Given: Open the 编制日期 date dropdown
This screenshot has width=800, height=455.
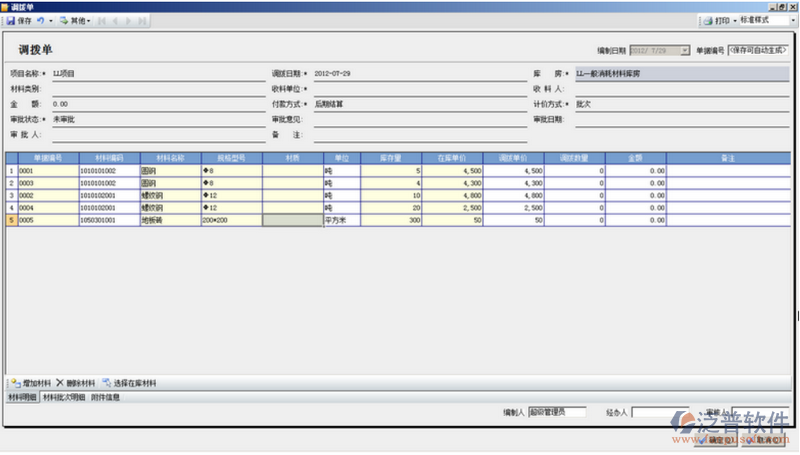Looking at the screenshot, I should [684, 49].
